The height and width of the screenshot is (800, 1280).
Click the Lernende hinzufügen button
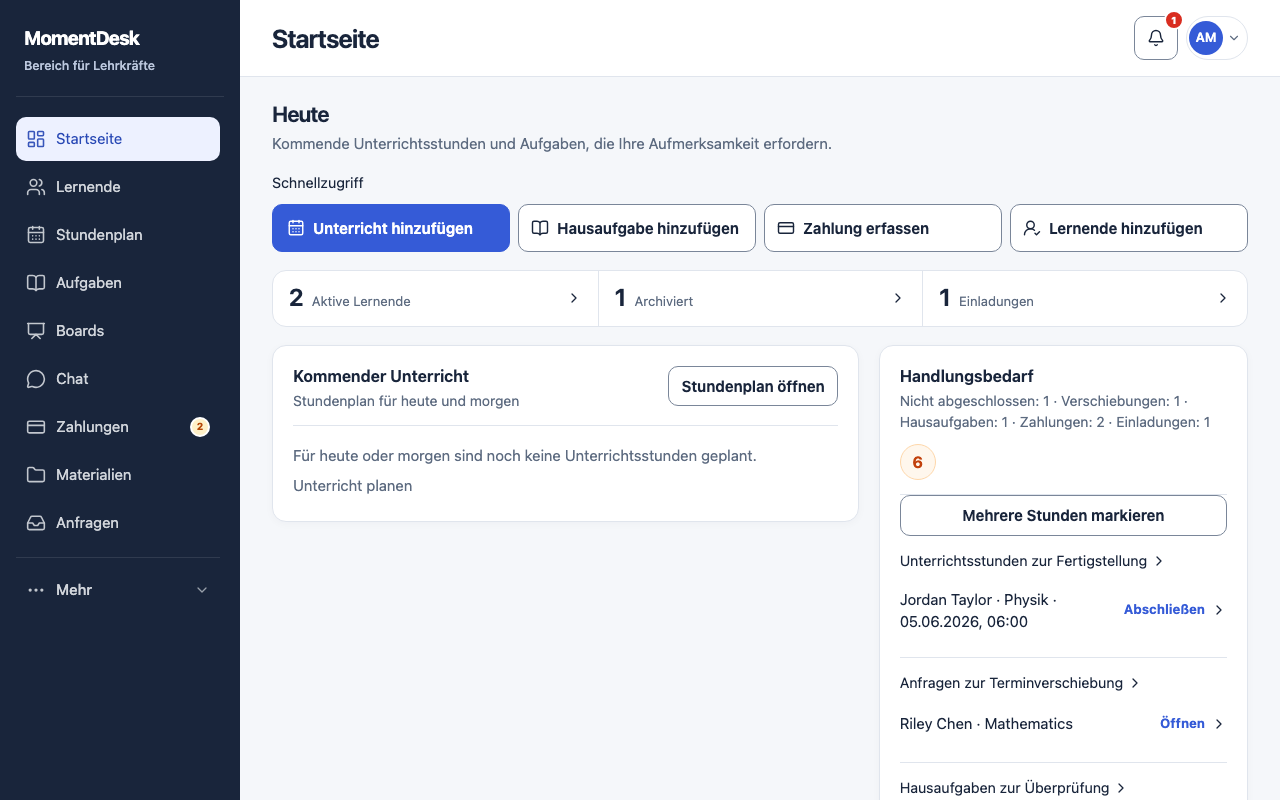[x=1129, y=228]
